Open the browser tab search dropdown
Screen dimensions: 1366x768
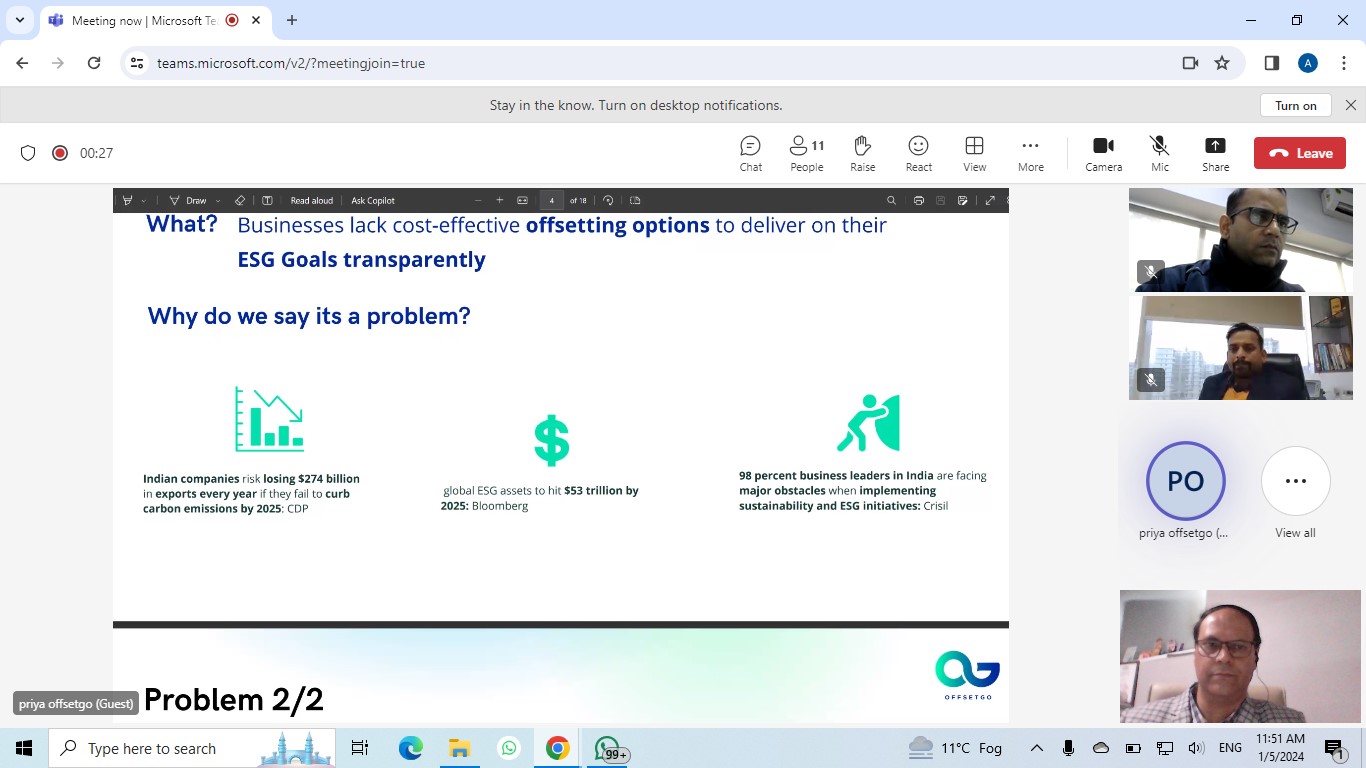(x=19, y=20)
